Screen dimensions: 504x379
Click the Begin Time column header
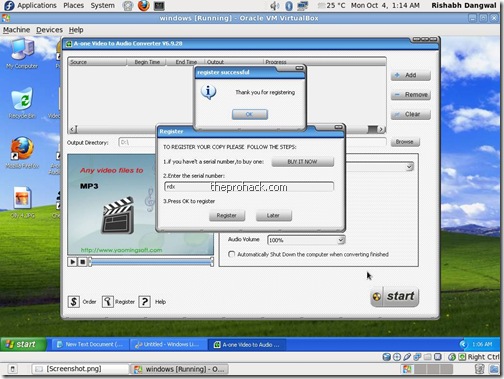point(147,62)
